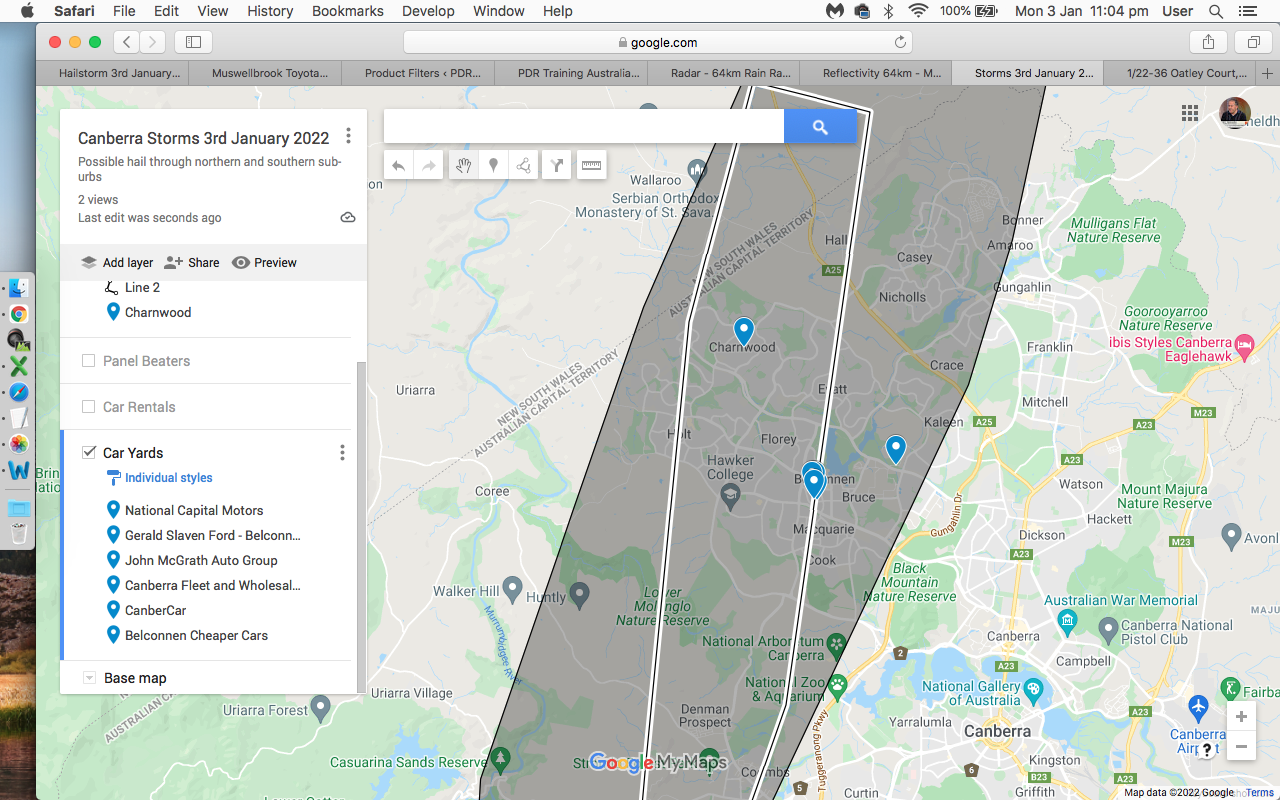Select Line 2 in the layer list
The width and height of the screenshot is (1280, 800).
click(142, 287)
